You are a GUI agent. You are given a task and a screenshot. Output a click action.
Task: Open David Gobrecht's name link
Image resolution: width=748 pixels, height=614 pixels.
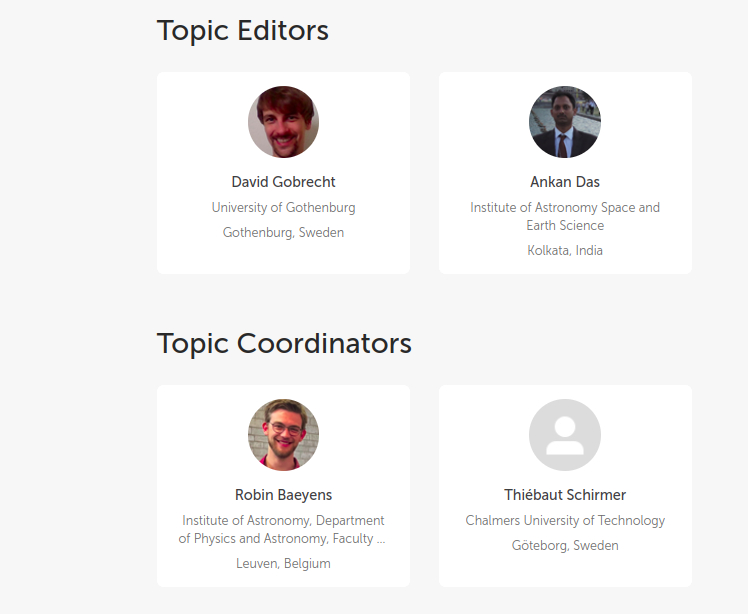coord(283,182)
